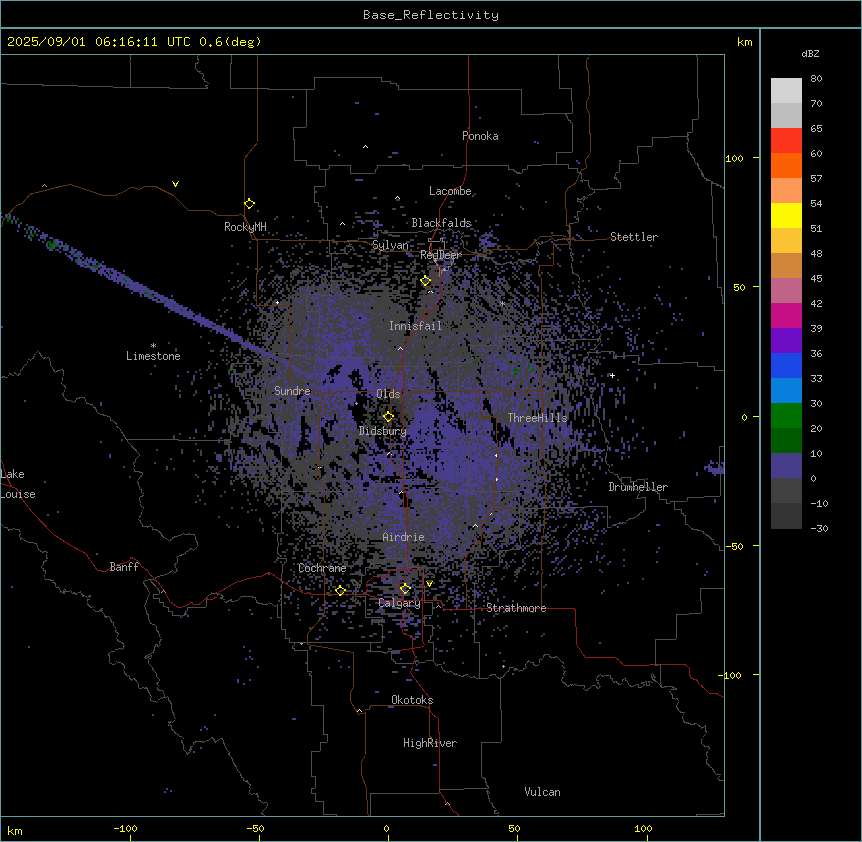Click the Sundre label
Screen dimensions: 862x842
292,391
